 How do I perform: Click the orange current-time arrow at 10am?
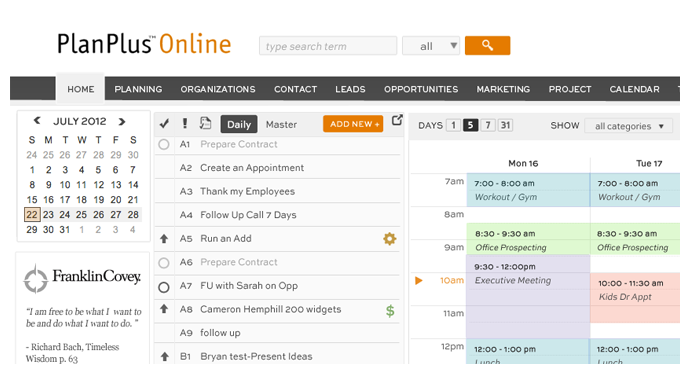(x=418, y=280)
